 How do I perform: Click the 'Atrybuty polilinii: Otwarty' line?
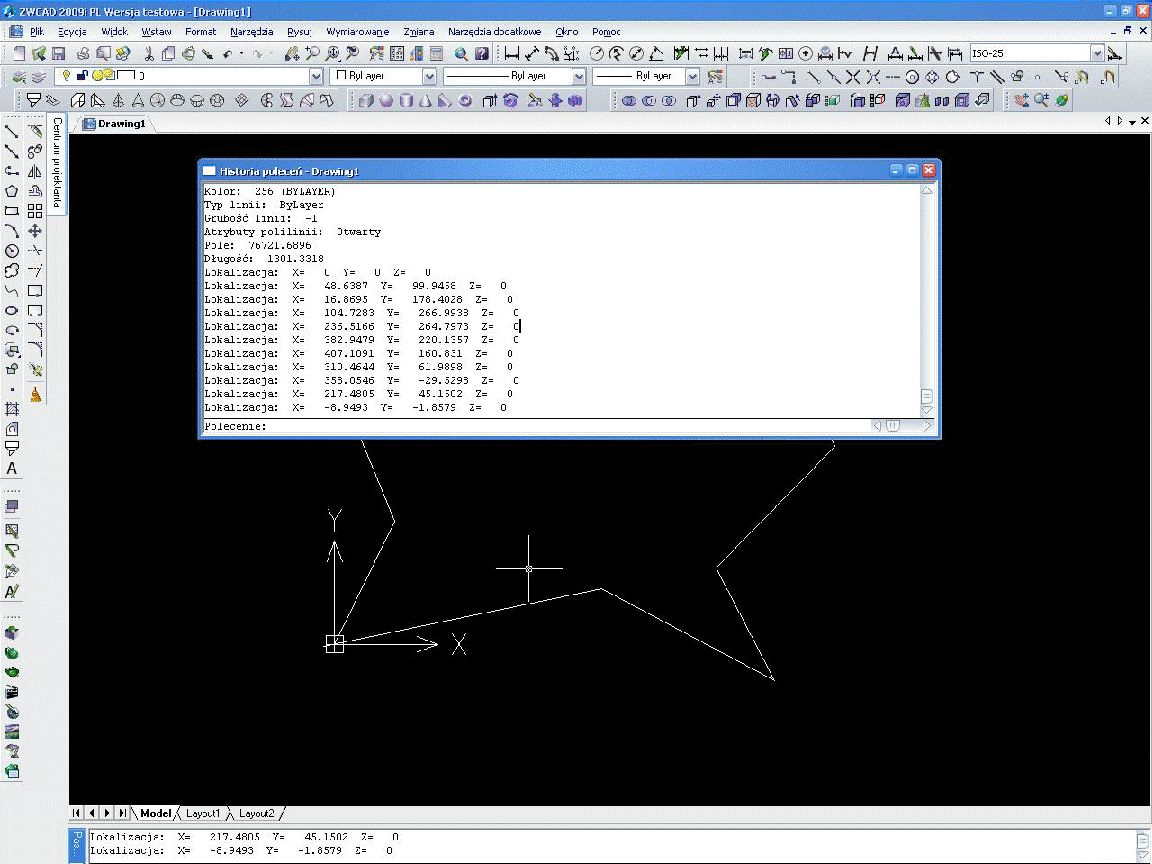tap(292, 231)
